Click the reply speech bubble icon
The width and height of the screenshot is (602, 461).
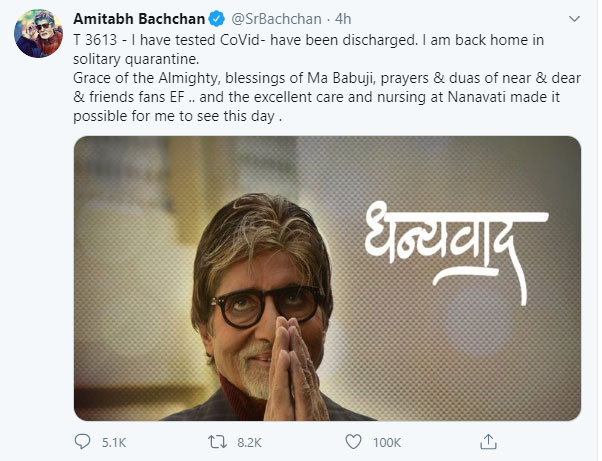click(x=82, y=439)
